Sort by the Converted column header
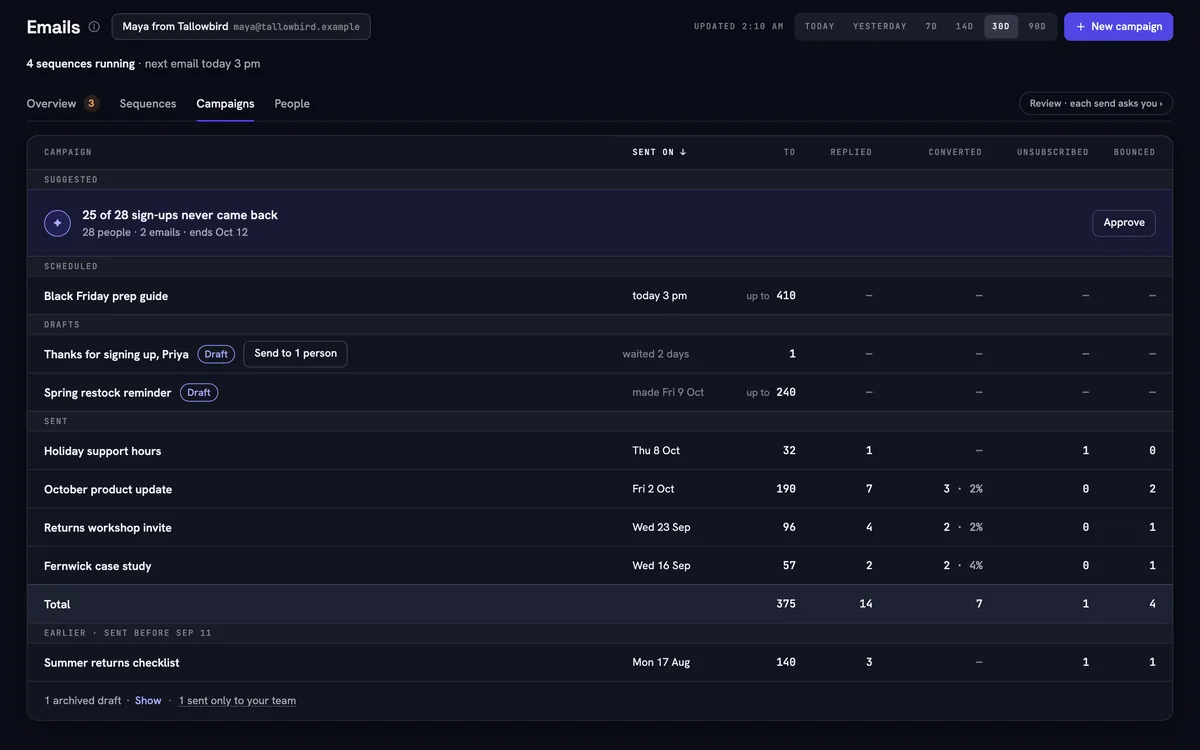The height and width of the screenshot is (750, 1200). (x=955, y=152)
